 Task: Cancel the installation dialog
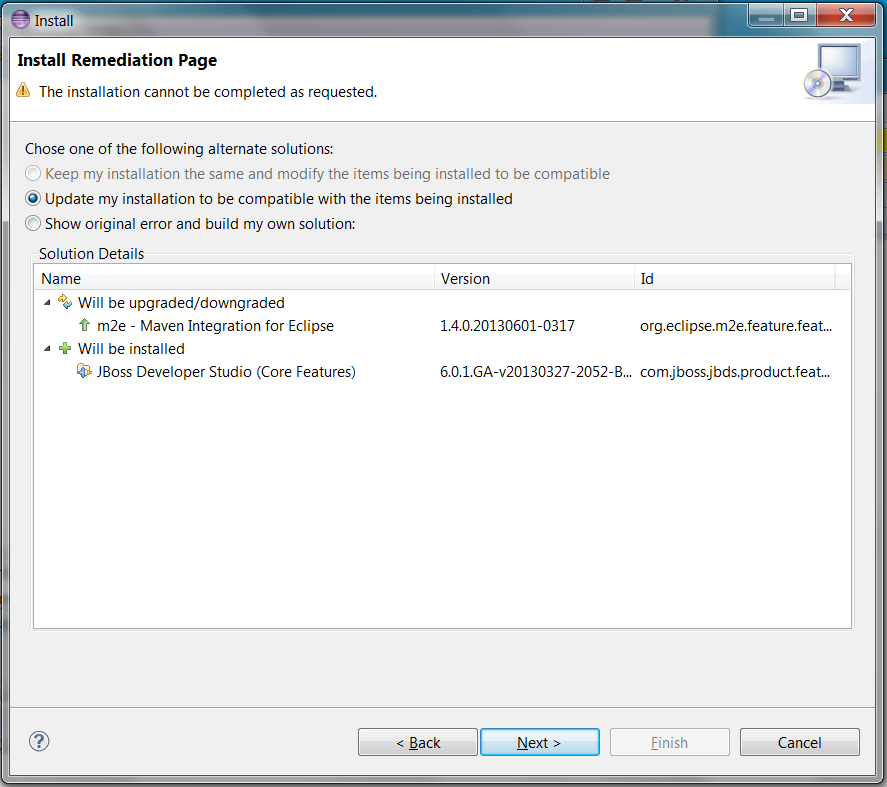pyautogui.click(x=800, y=742)
